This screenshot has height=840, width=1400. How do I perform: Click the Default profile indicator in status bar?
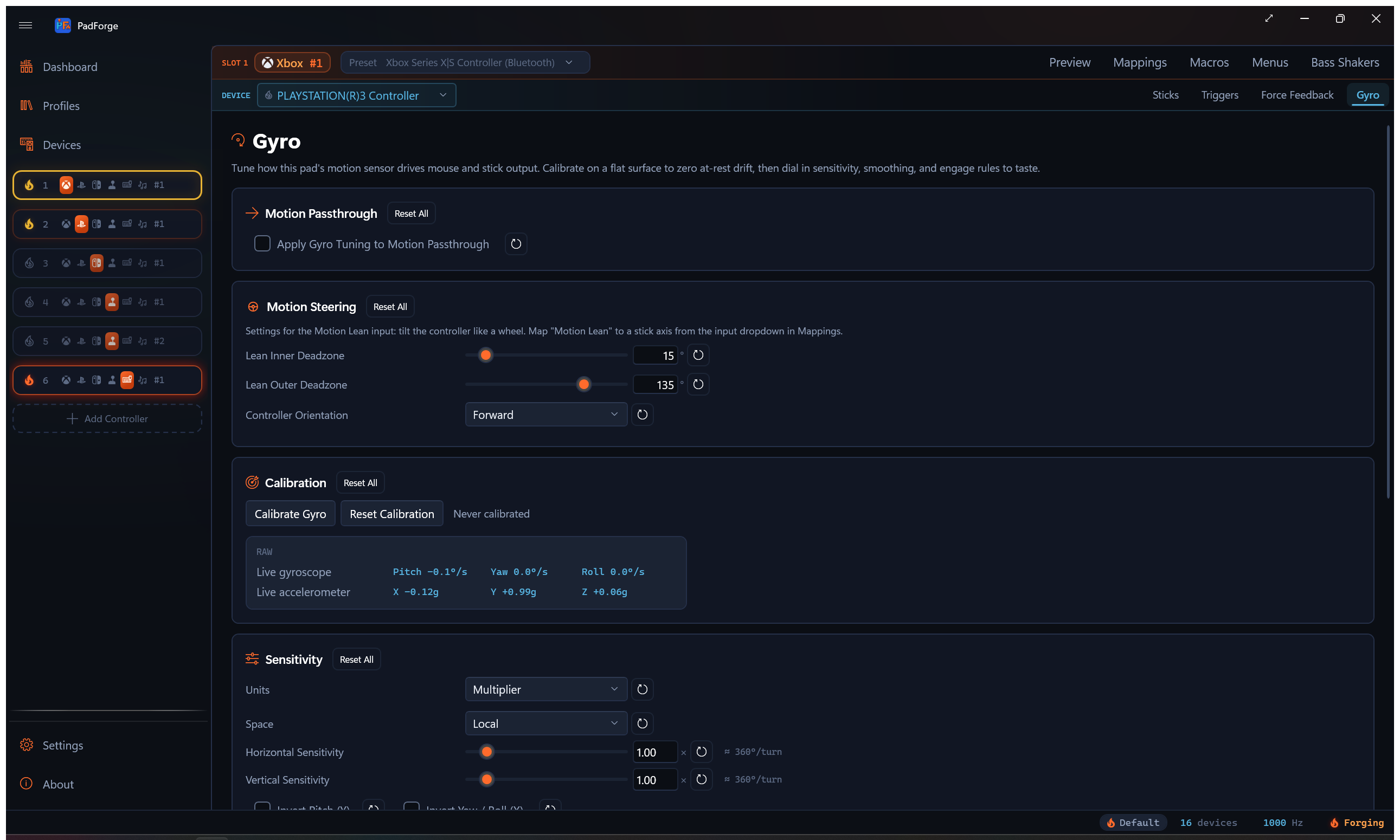tap(1133, 823)
